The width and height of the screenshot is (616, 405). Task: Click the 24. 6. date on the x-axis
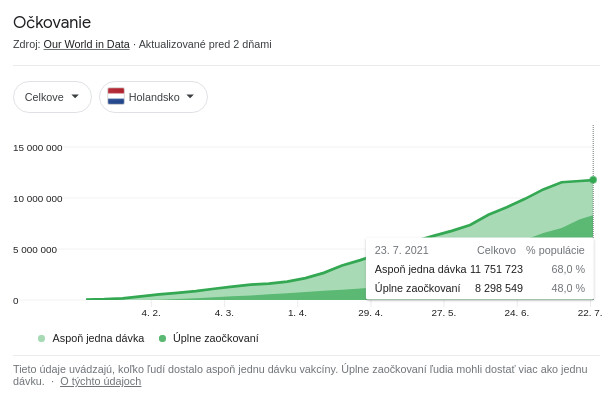pos(517,313)
